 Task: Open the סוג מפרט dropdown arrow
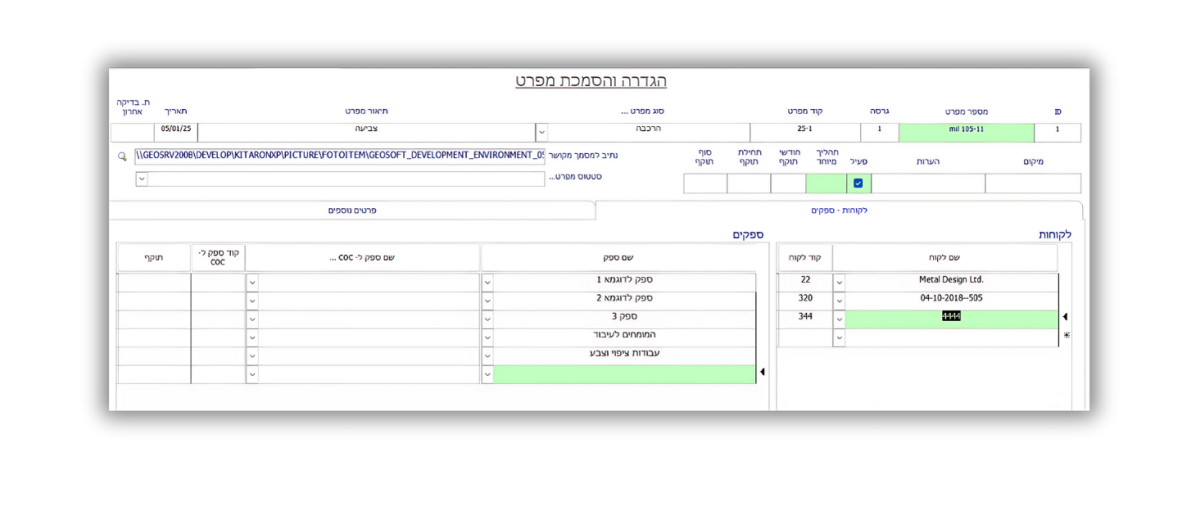click(541, 132)
